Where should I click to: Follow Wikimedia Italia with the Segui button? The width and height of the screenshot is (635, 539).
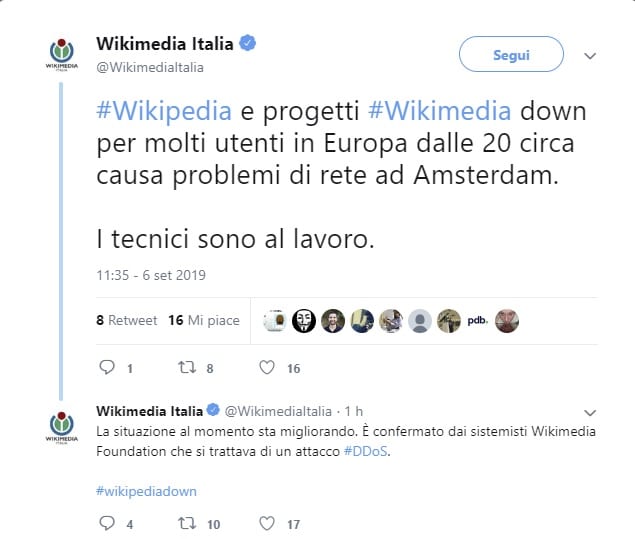[x=511, y=54]
